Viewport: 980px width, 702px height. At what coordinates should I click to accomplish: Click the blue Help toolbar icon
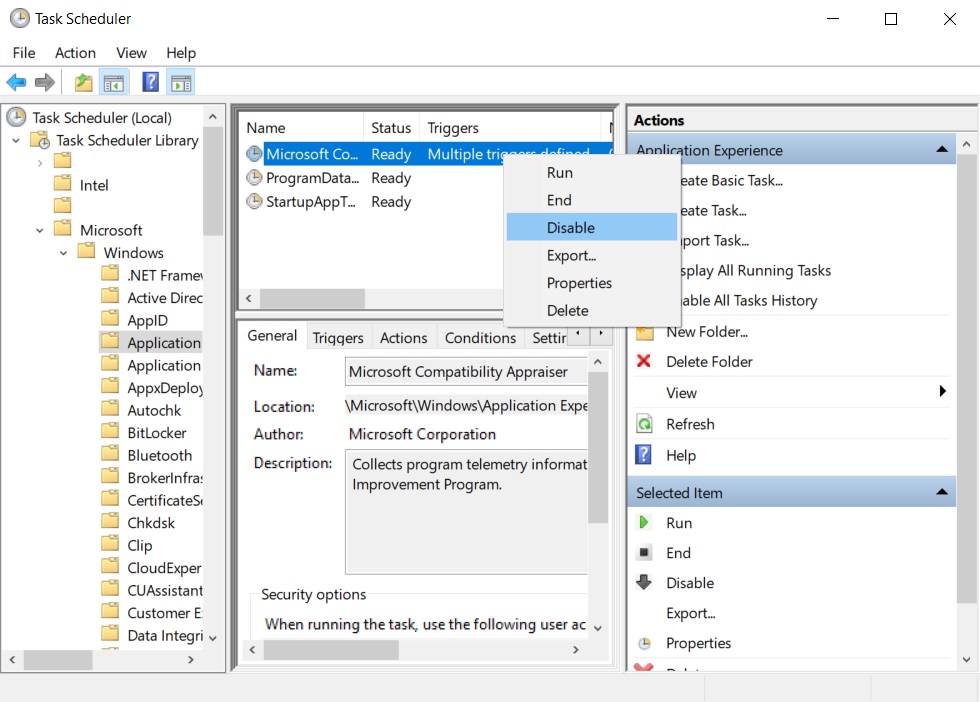[151, 82]
